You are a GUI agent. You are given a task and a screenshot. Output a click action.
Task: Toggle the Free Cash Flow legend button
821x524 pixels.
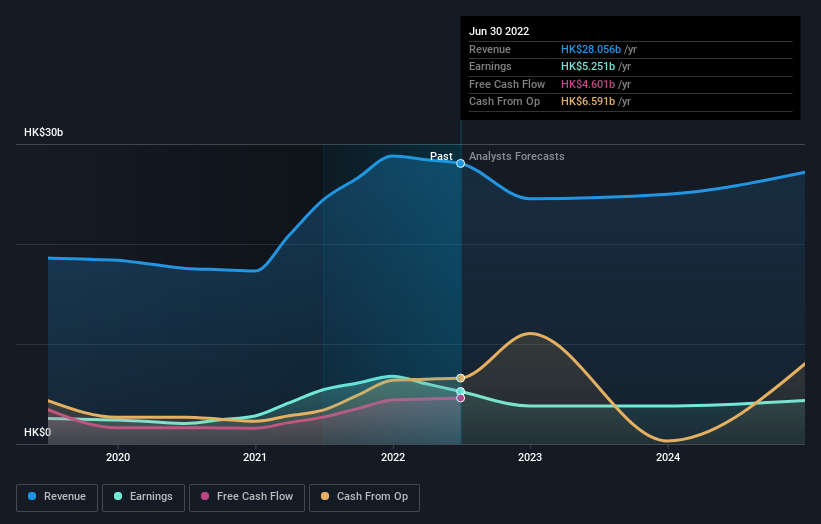click(247, 497)
